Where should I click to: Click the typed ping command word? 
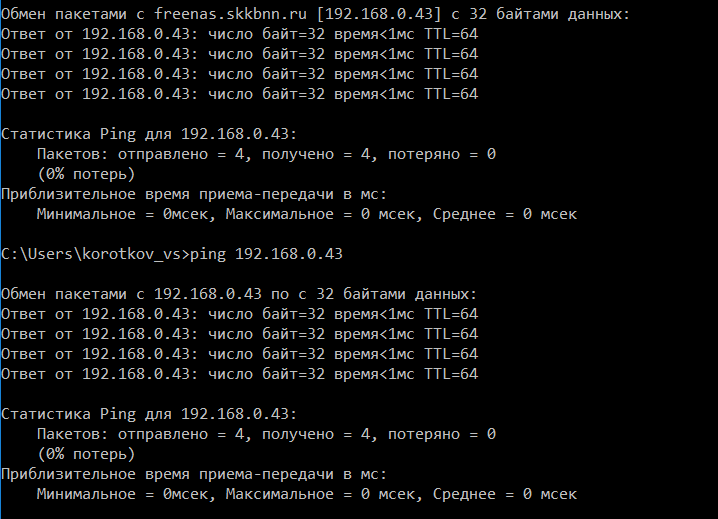tap(208, 254)
